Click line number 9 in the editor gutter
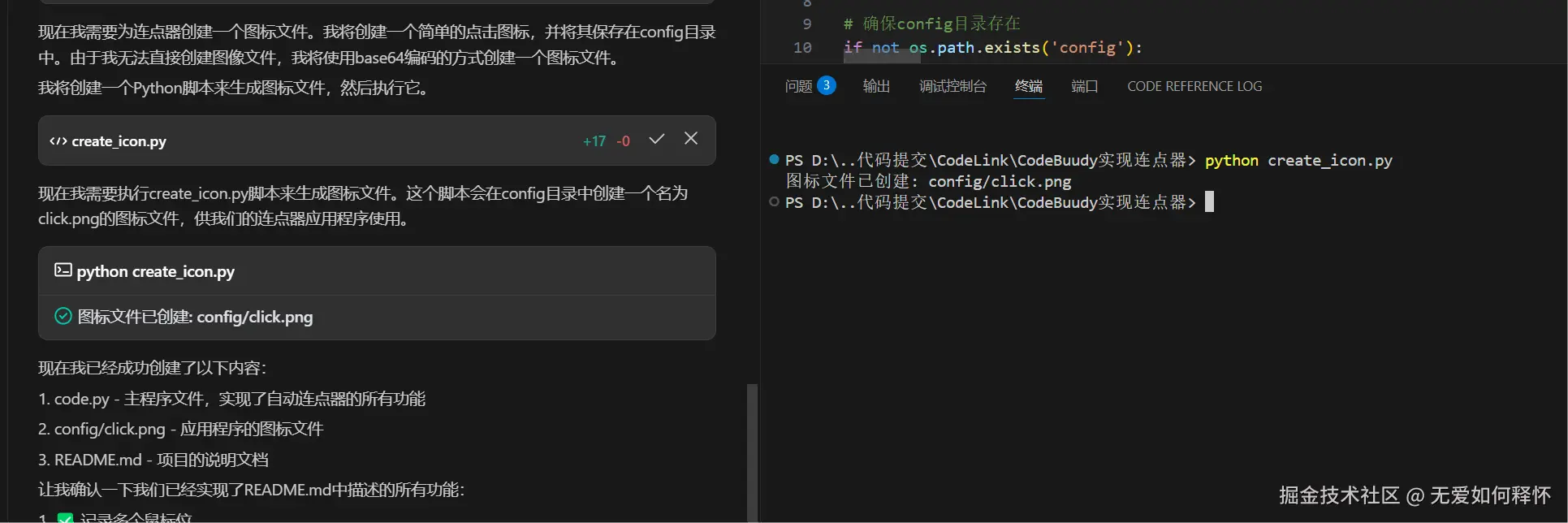The height and width of the screenshot is (523, 1568). [x=806, y=24]
